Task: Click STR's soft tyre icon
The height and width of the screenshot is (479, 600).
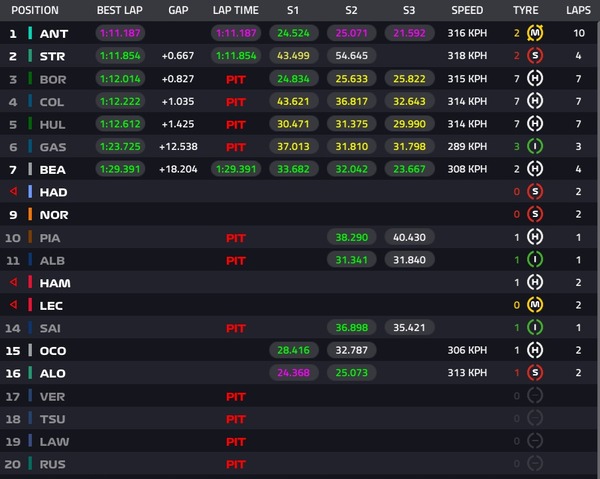Action: tap(535, 55)
